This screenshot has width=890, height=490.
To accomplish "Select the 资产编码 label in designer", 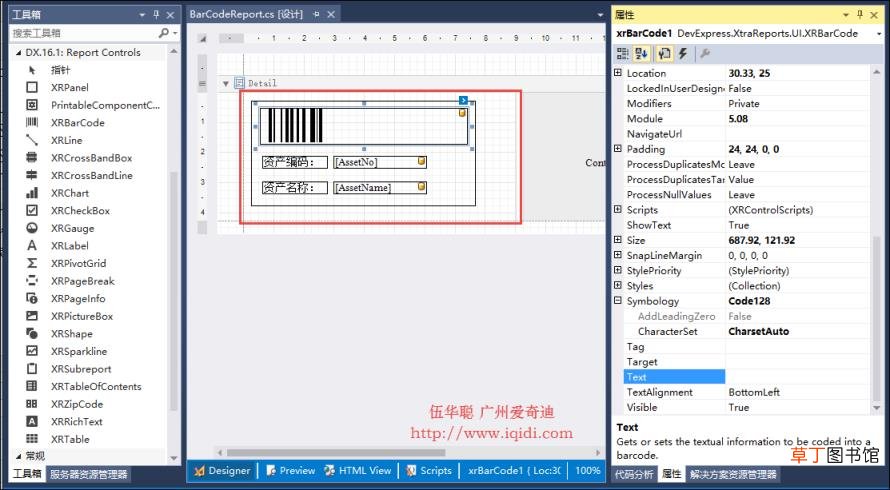I will click(295, 162).
